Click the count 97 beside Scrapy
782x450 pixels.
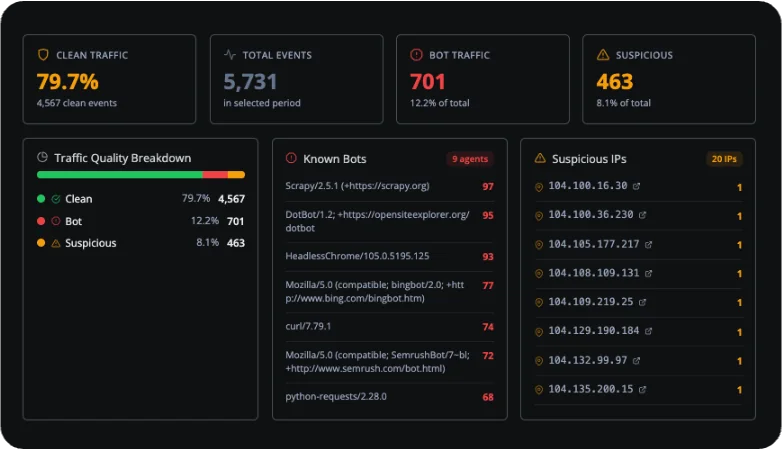coord(488,187)
